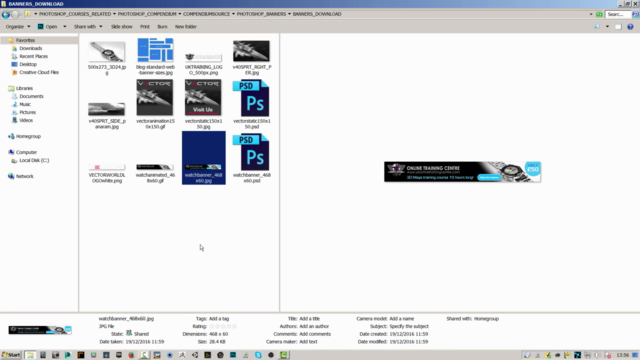Expand arrow after COMPENDIUMSOURCE breadcrumb
The height and width of the screenshot is (360, 640).
pyautogui.click(x=233, y=14)
